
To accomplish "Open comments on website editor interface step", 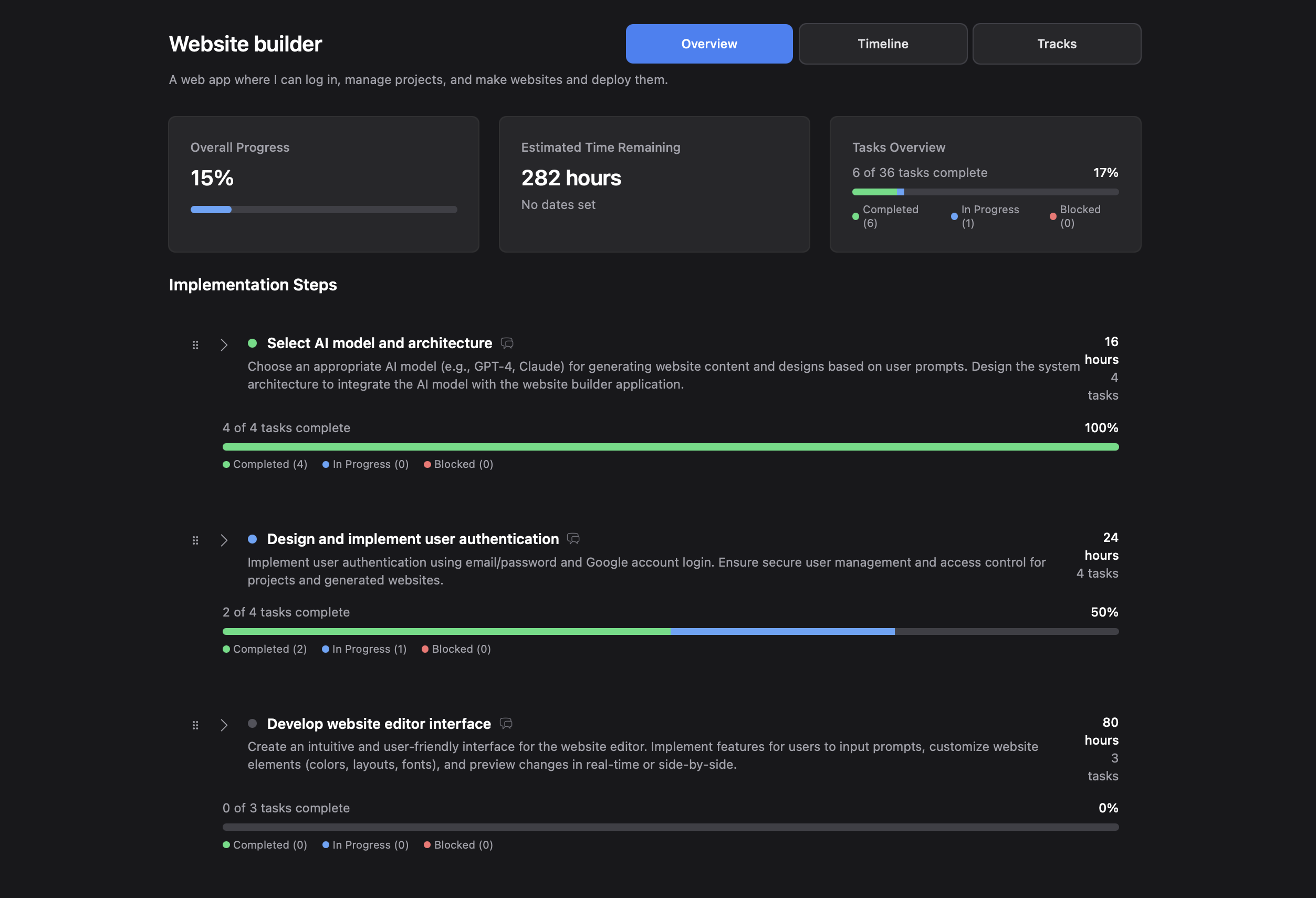I will (x=506, y=723).
